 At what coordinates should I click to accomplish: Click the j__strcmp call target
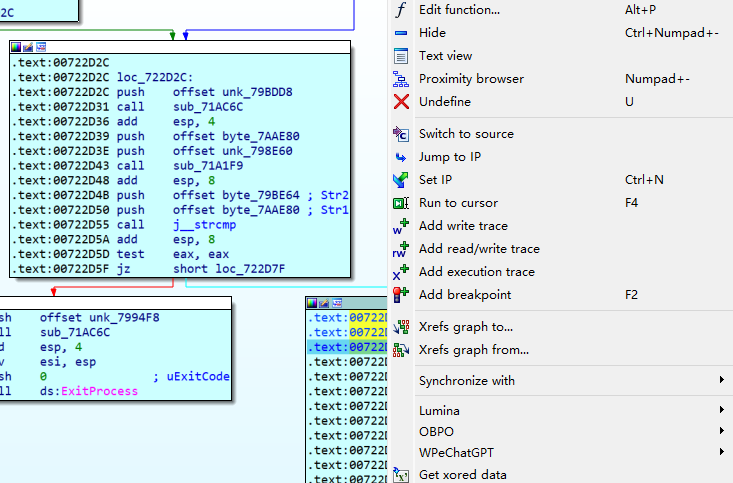pyautogui.click(x=204, y=225)
